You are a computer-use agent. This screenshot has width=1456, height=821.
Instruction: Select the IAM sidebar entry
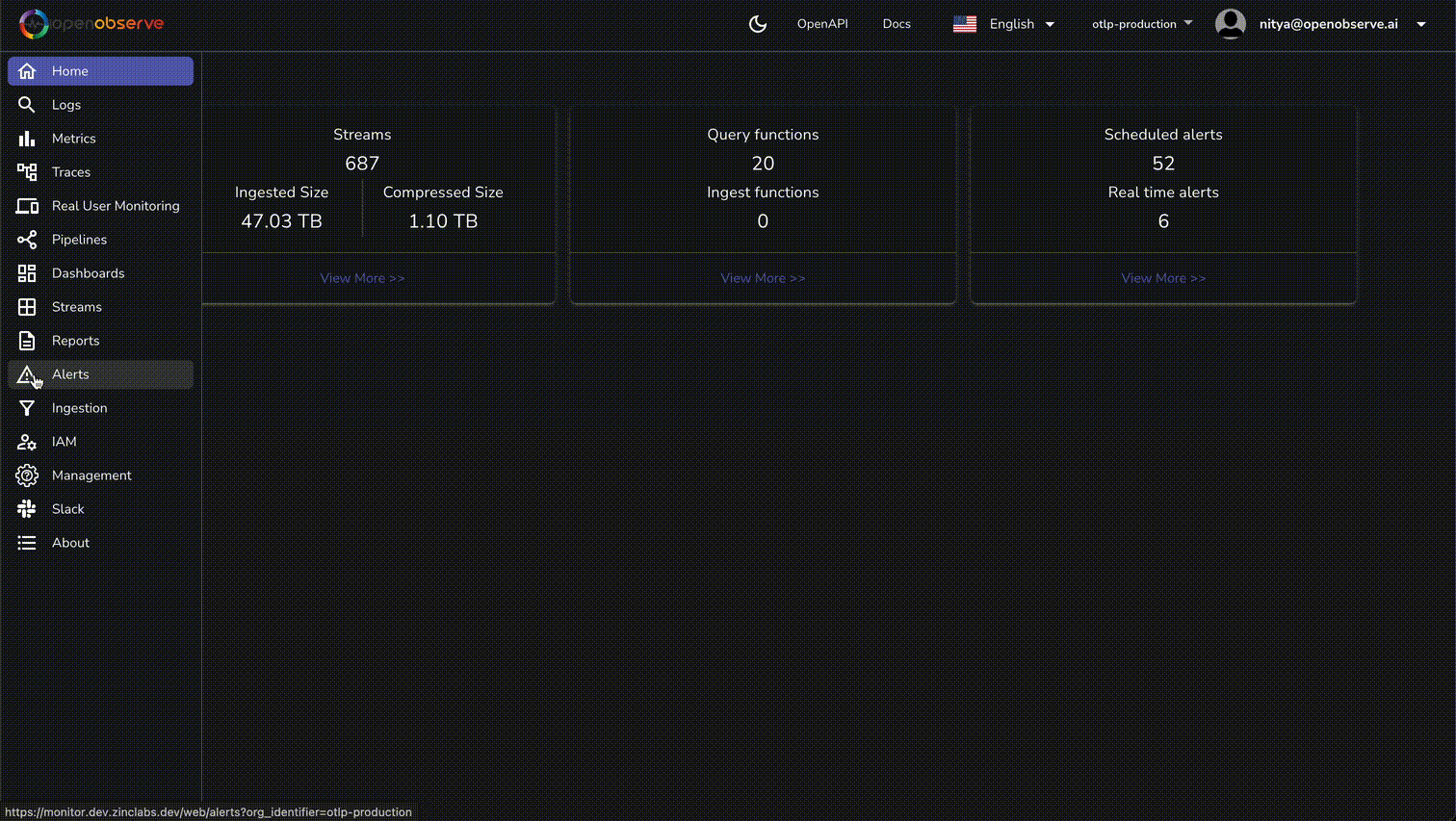[63, 441]
